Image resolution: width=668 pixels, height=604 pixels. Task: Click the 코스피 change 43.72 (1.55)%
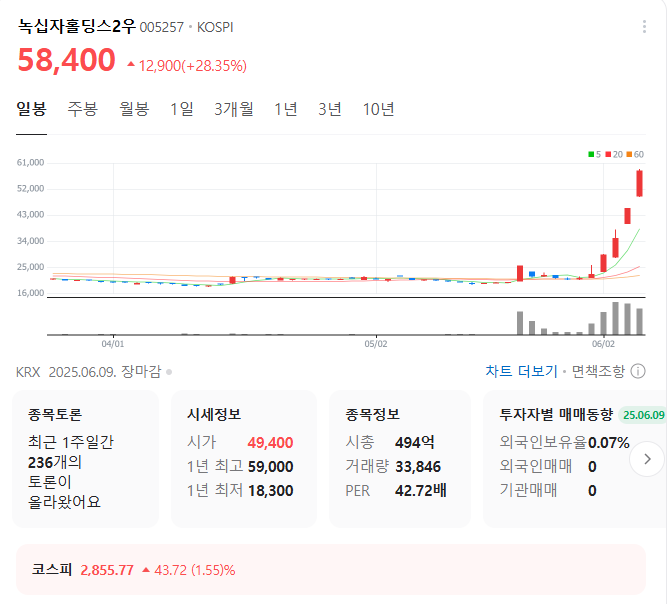pos(189,570)
